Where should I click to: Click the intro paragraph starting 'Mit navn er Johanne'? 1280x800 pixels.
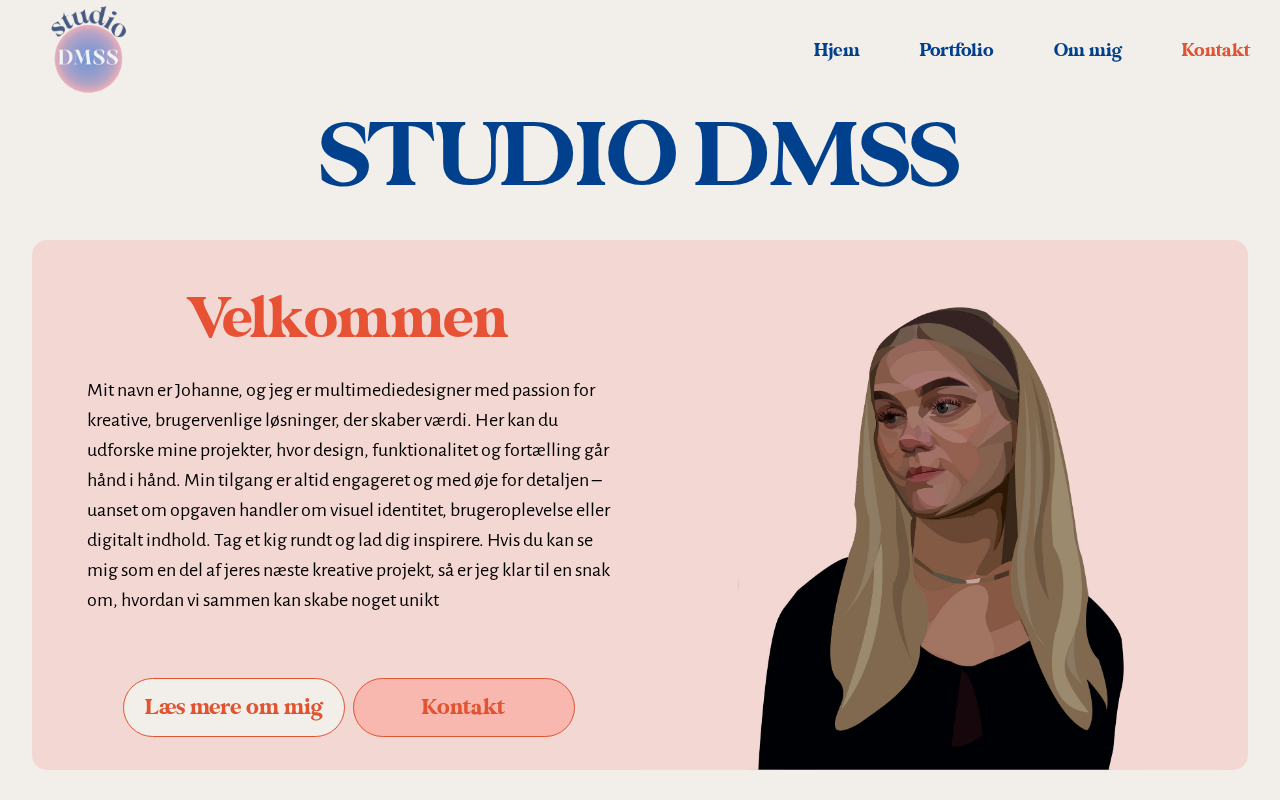349,495
